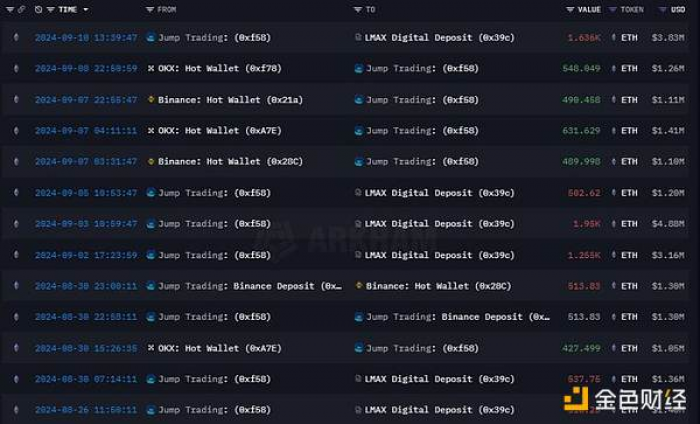Open timestamp 2024-08-30 15:26:35 transaction
The height and width of the screenshot is (424, 700).
point(86,348)
